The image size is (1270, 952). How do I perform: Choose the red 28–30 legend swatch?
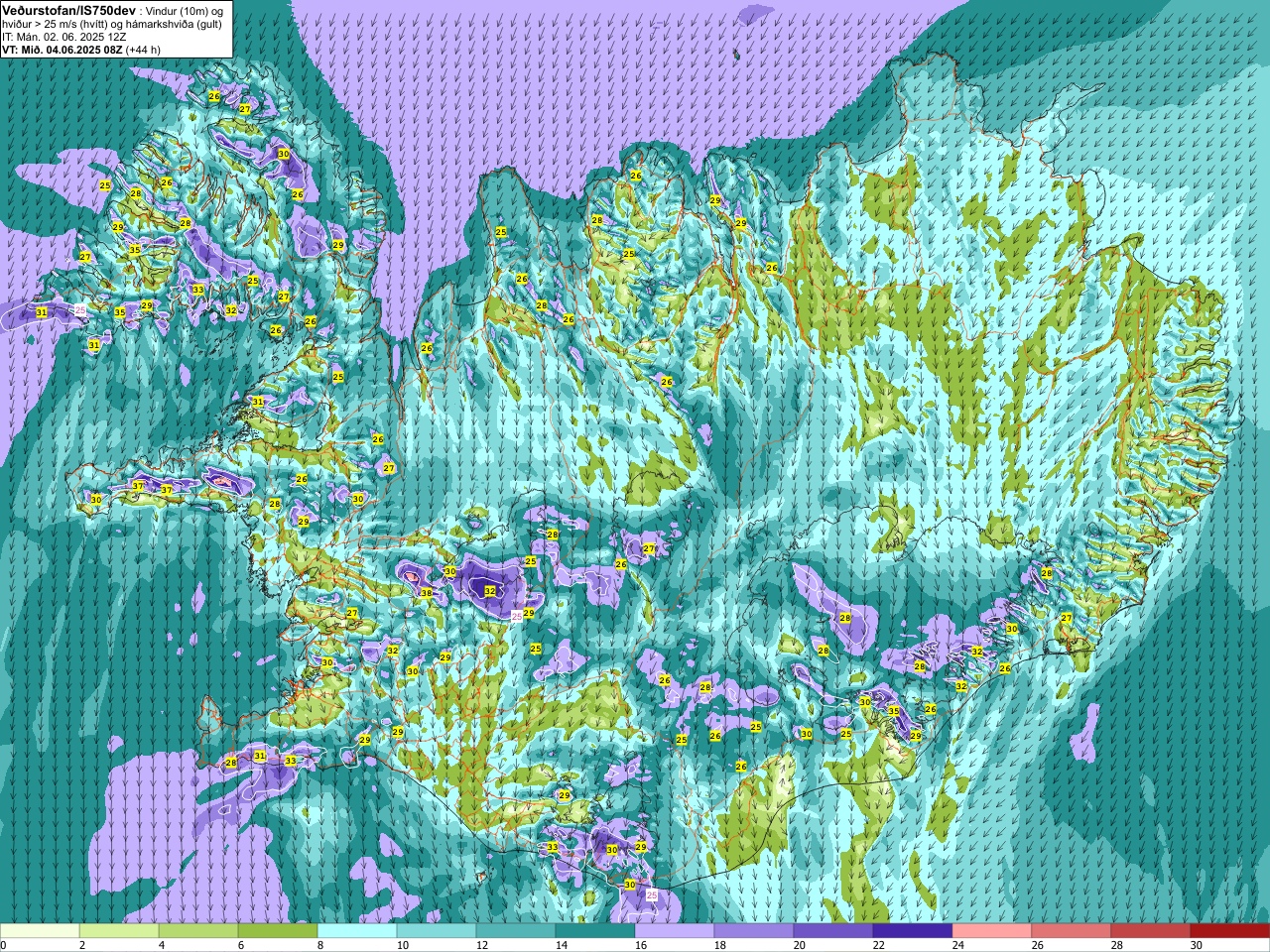[1151, 931]
